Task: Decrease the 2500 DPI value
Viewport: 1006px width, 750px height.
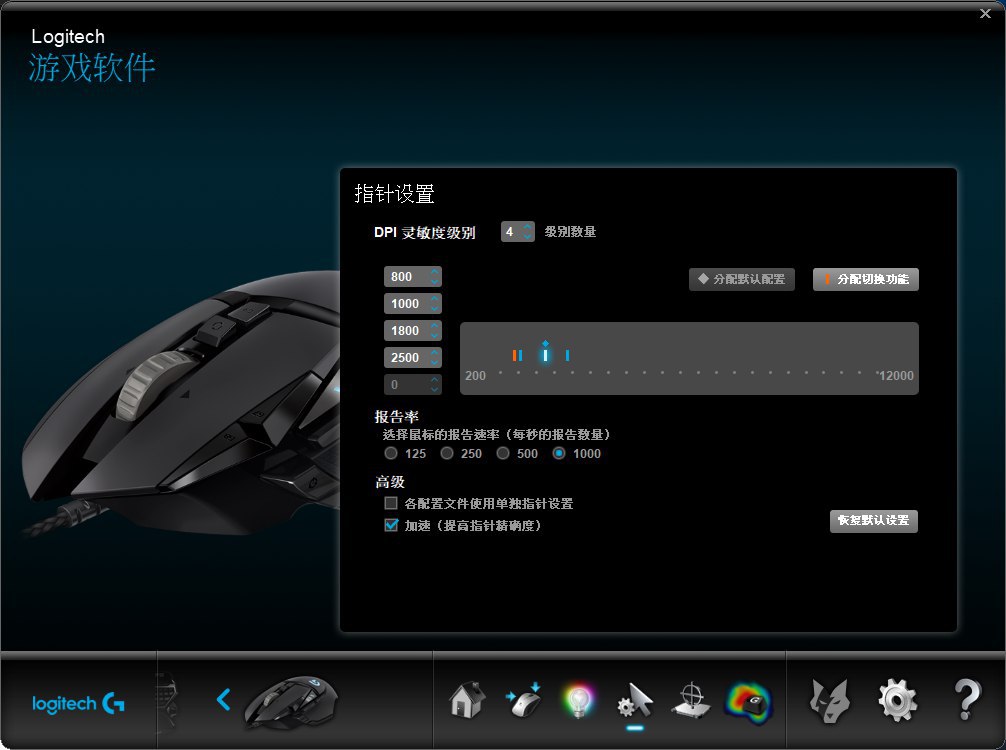Action: pyautogui.click(x=435, y=362)
